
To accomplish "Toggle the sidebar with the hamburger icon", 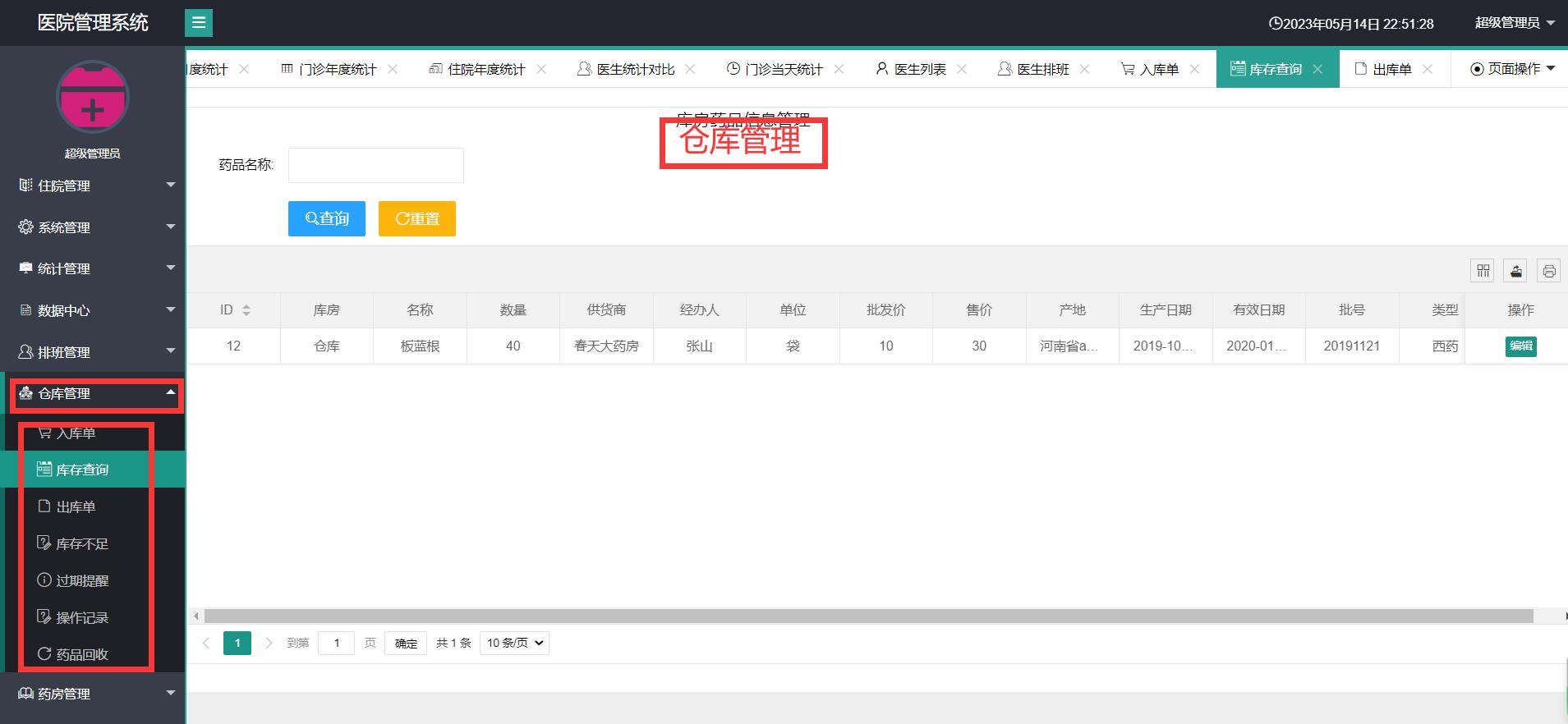I will [199, 23].
